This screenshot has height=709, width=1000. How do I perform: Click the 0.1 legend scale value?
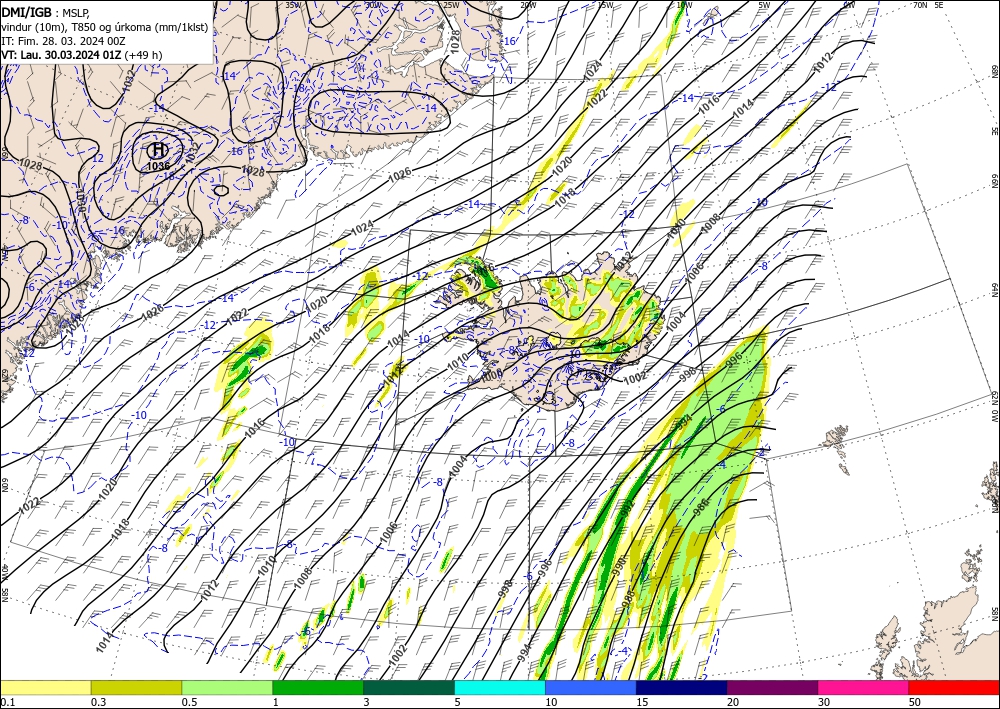coord(7,702)
